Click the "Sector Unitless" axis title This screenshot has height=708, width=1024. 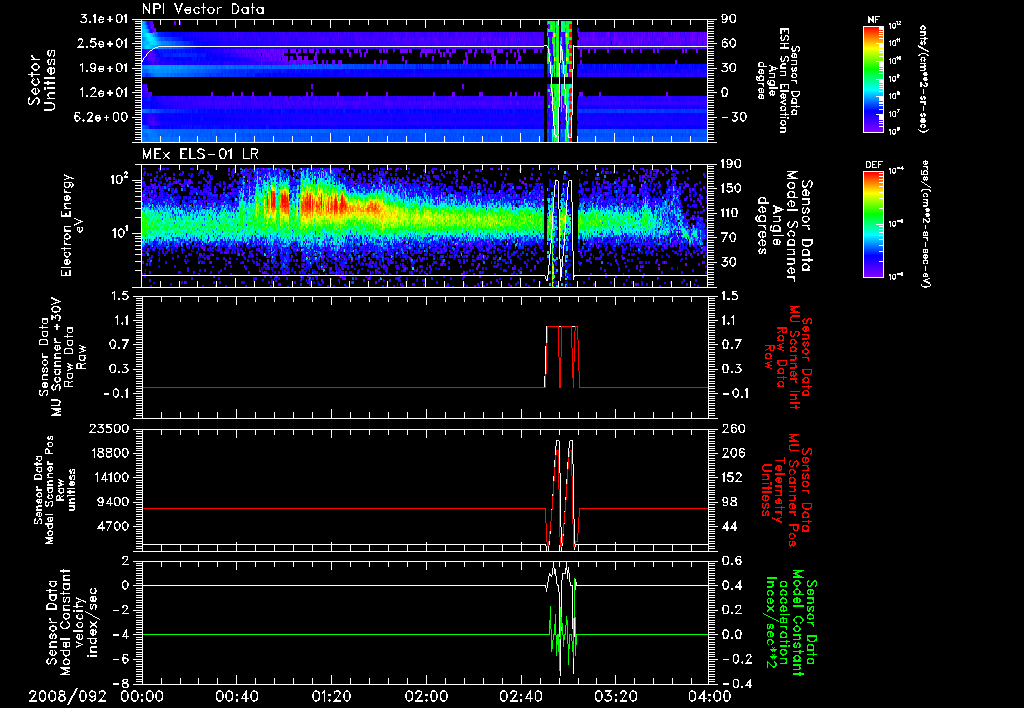pos(40,80)
